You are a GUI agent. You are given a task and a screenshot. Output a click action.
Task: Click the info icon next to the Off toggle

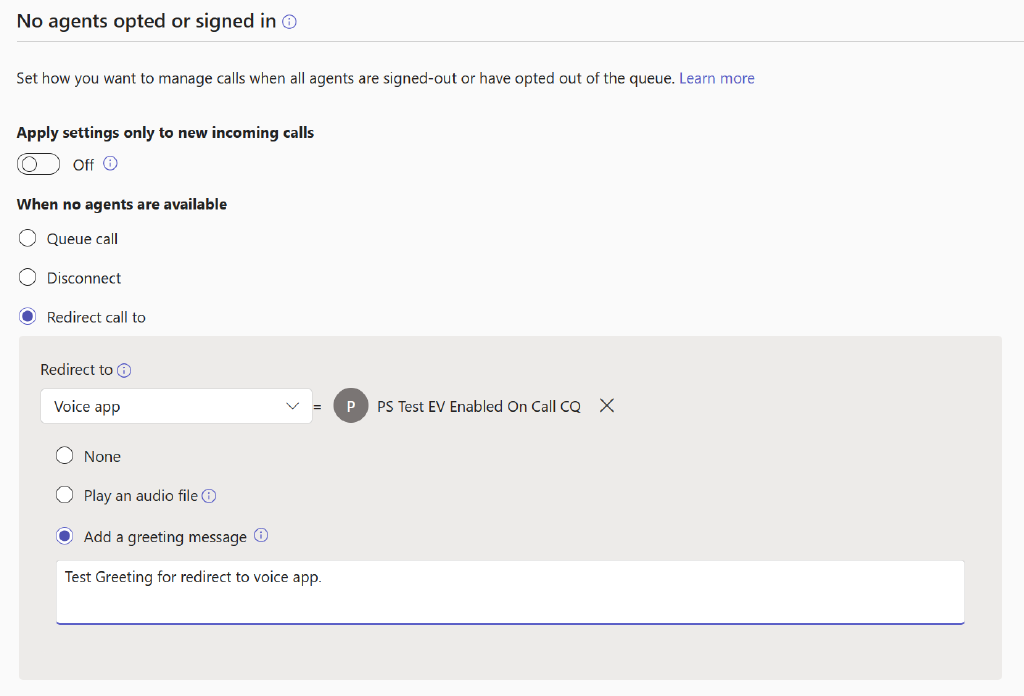coord(110,163)
